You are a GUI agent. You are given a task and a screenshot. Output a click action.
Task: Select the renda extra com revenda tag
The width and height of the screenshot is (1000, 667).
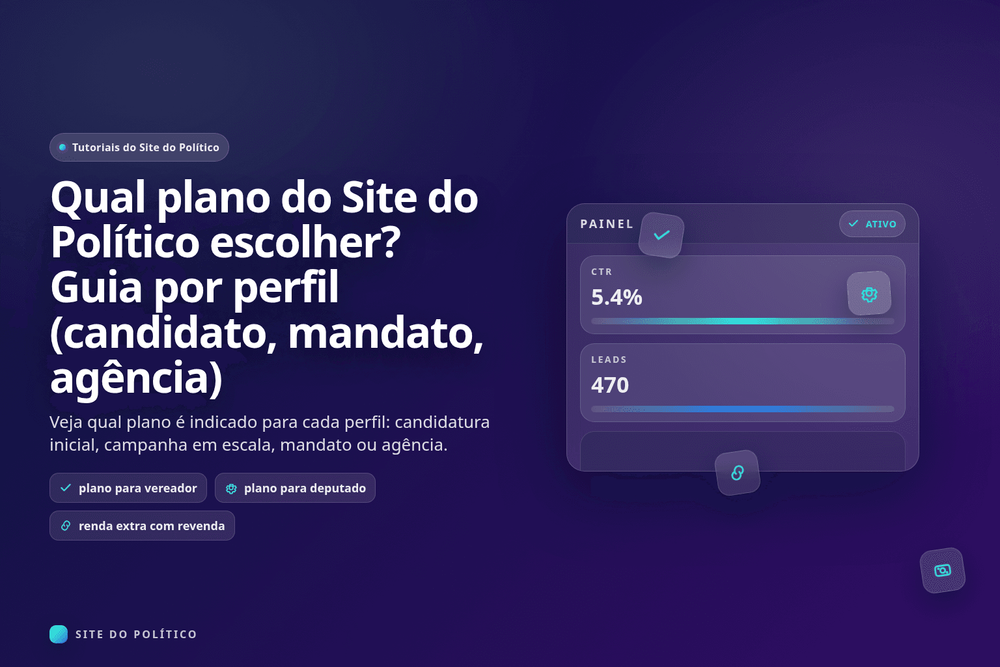(142, 526)
